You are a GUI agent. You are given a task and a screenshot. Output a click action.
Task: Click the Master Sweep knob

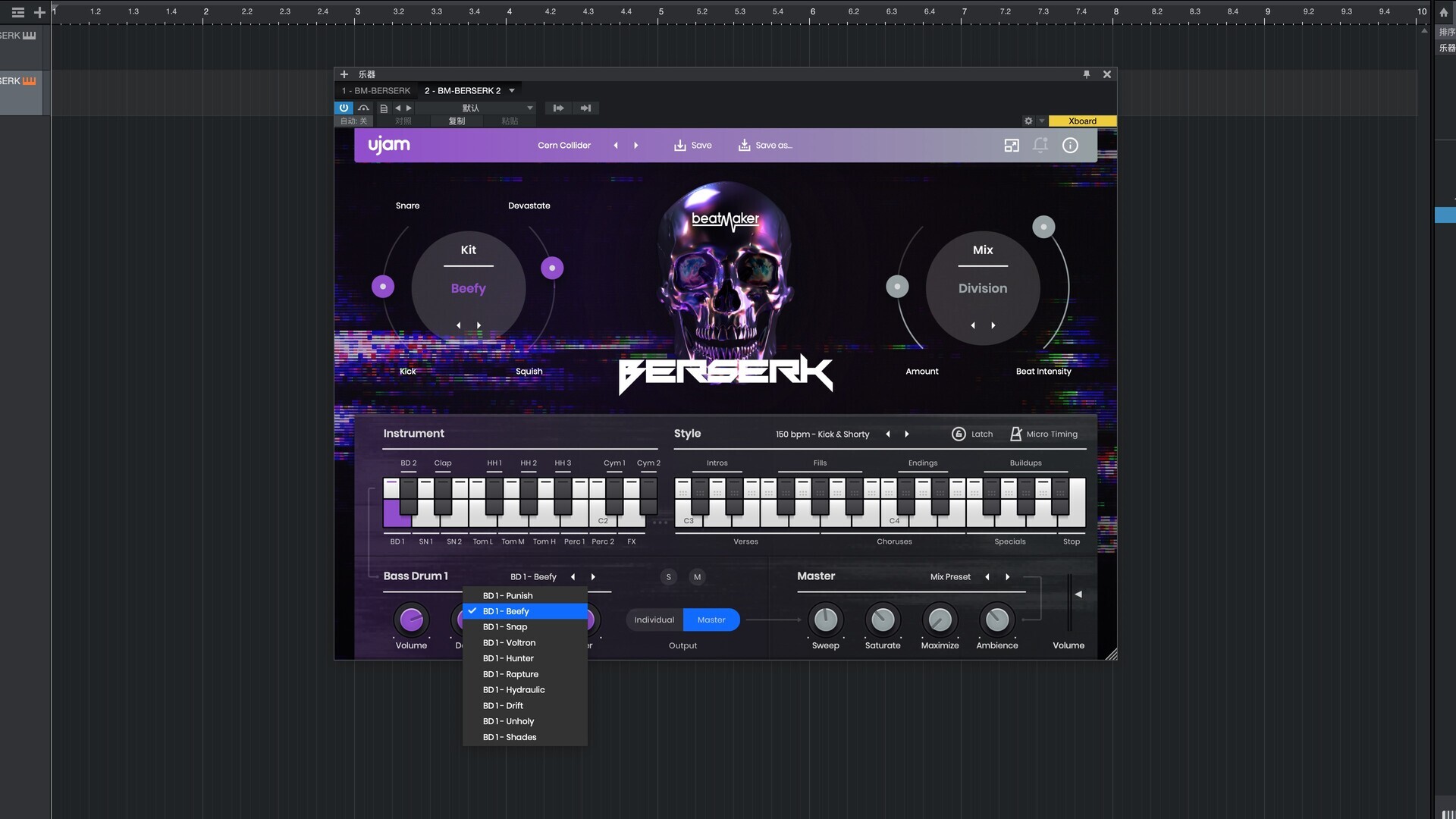point(825,620)
